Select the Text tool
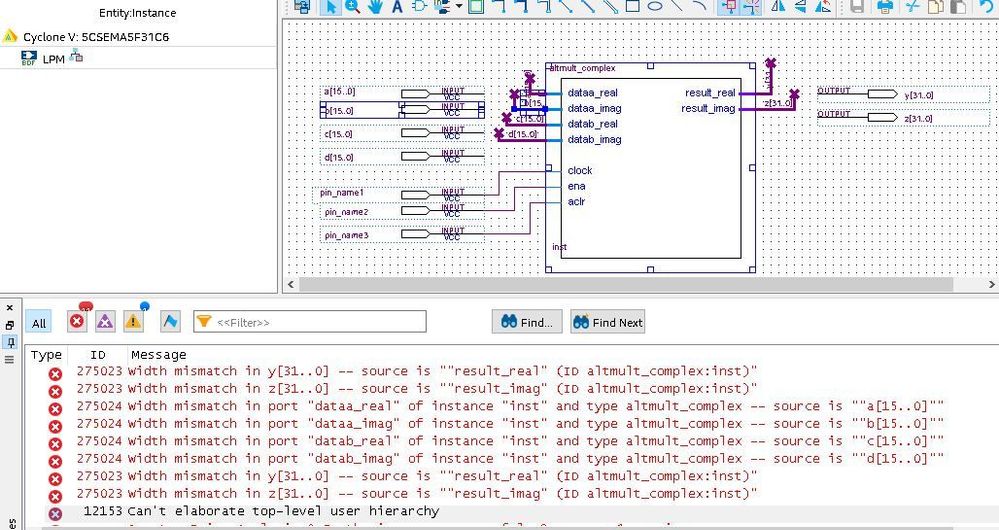 pos(397,6)
